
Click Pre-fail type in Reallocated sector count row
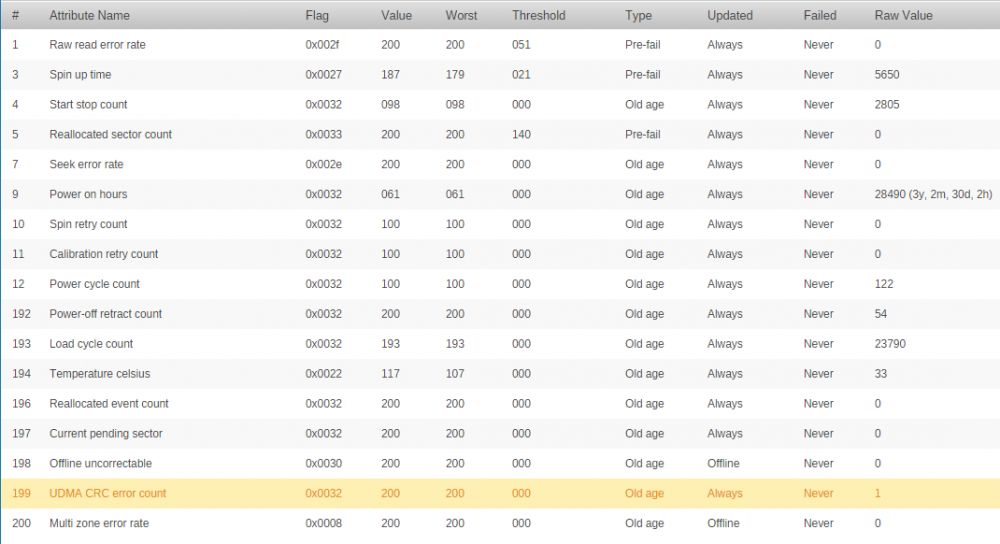pos(642,135)
